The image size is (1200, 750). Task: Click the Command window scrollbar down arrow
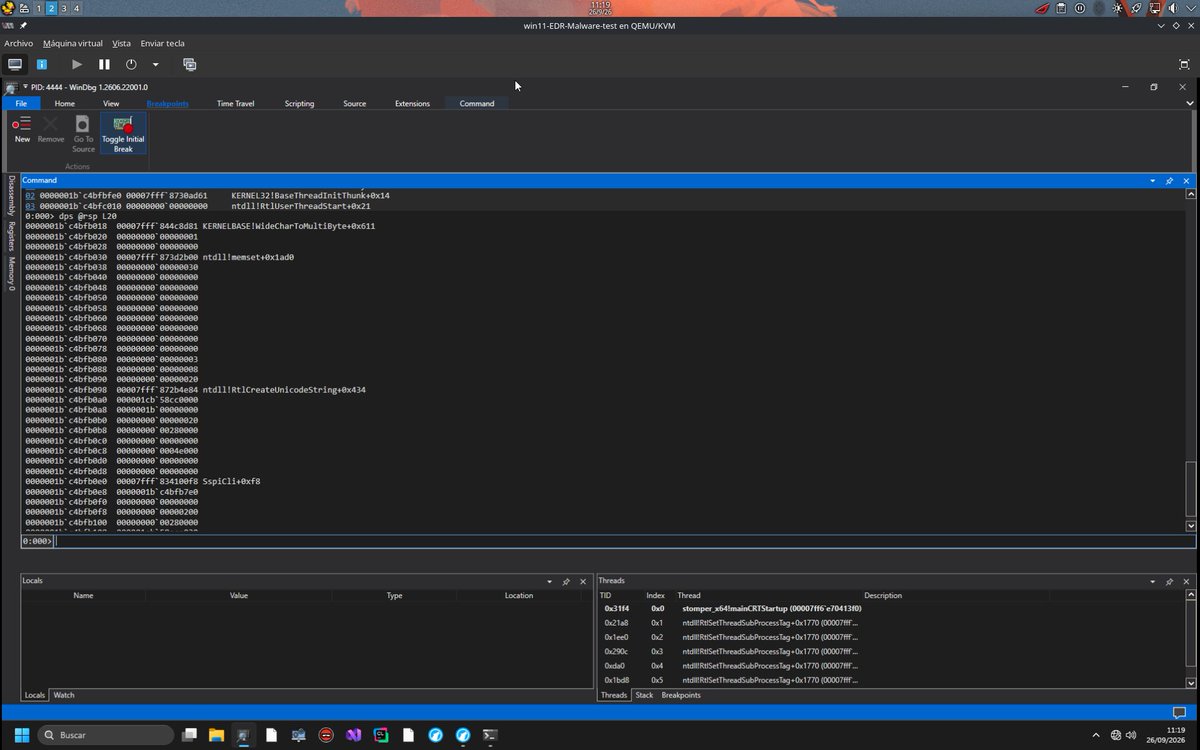[x=1190, y=526]
